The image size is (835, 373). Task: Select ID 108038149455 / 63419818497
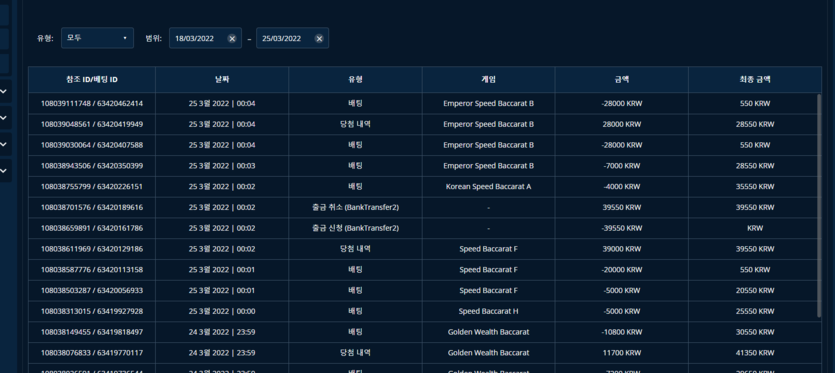(x=92, y=332)
